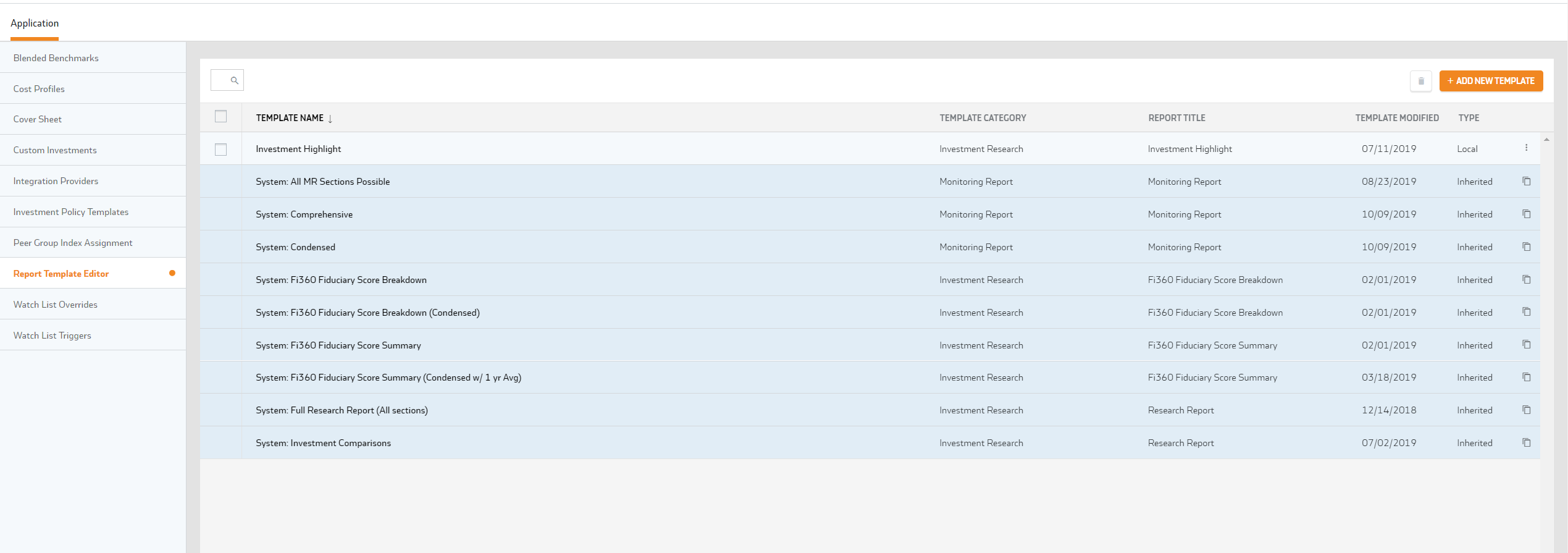This screenshot has height=553, width=1568.
Task: Copy the System: Investment Comparisons template
Action: pos(1526,443)
